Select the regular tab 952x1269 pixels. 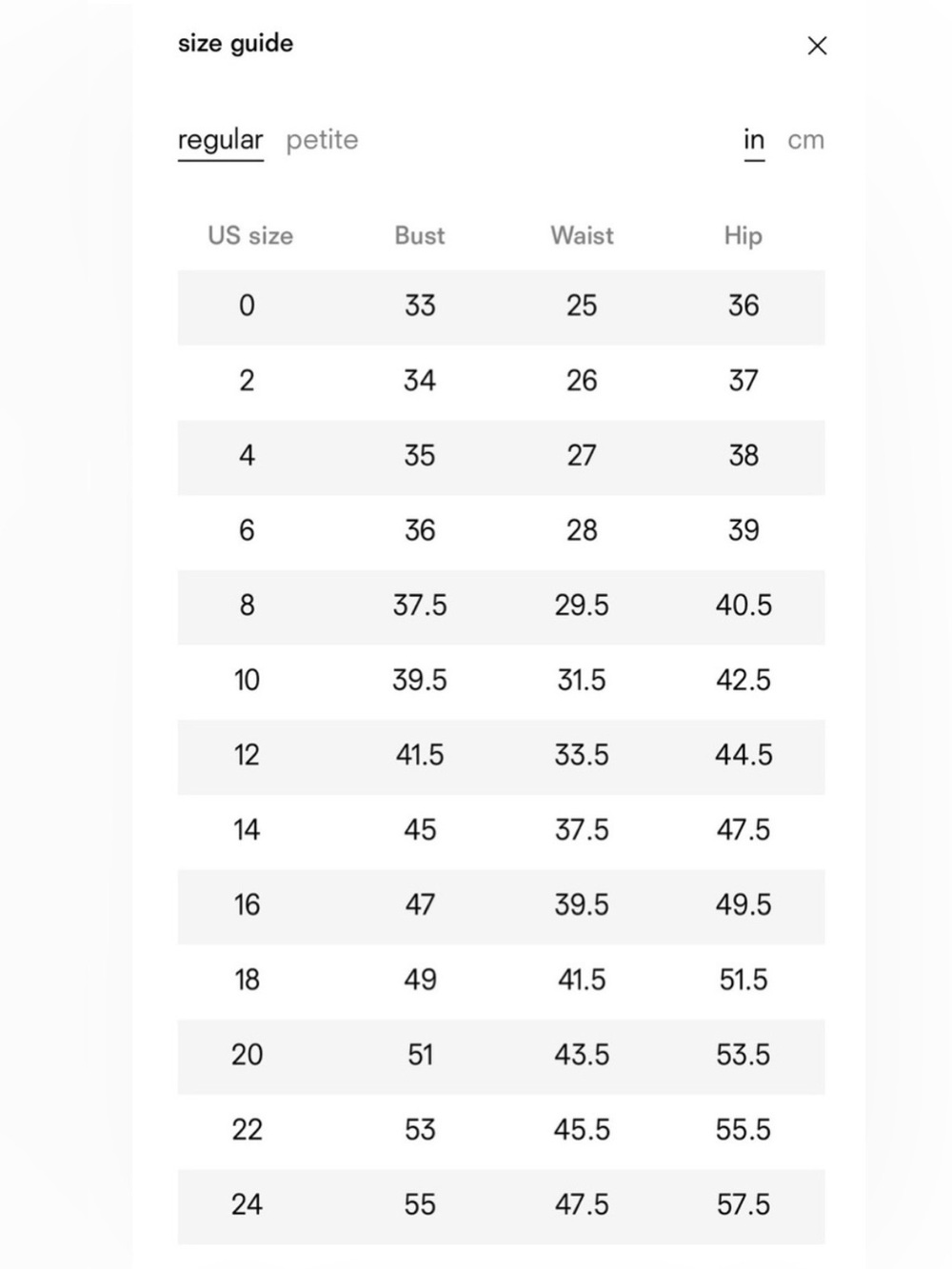220,140
